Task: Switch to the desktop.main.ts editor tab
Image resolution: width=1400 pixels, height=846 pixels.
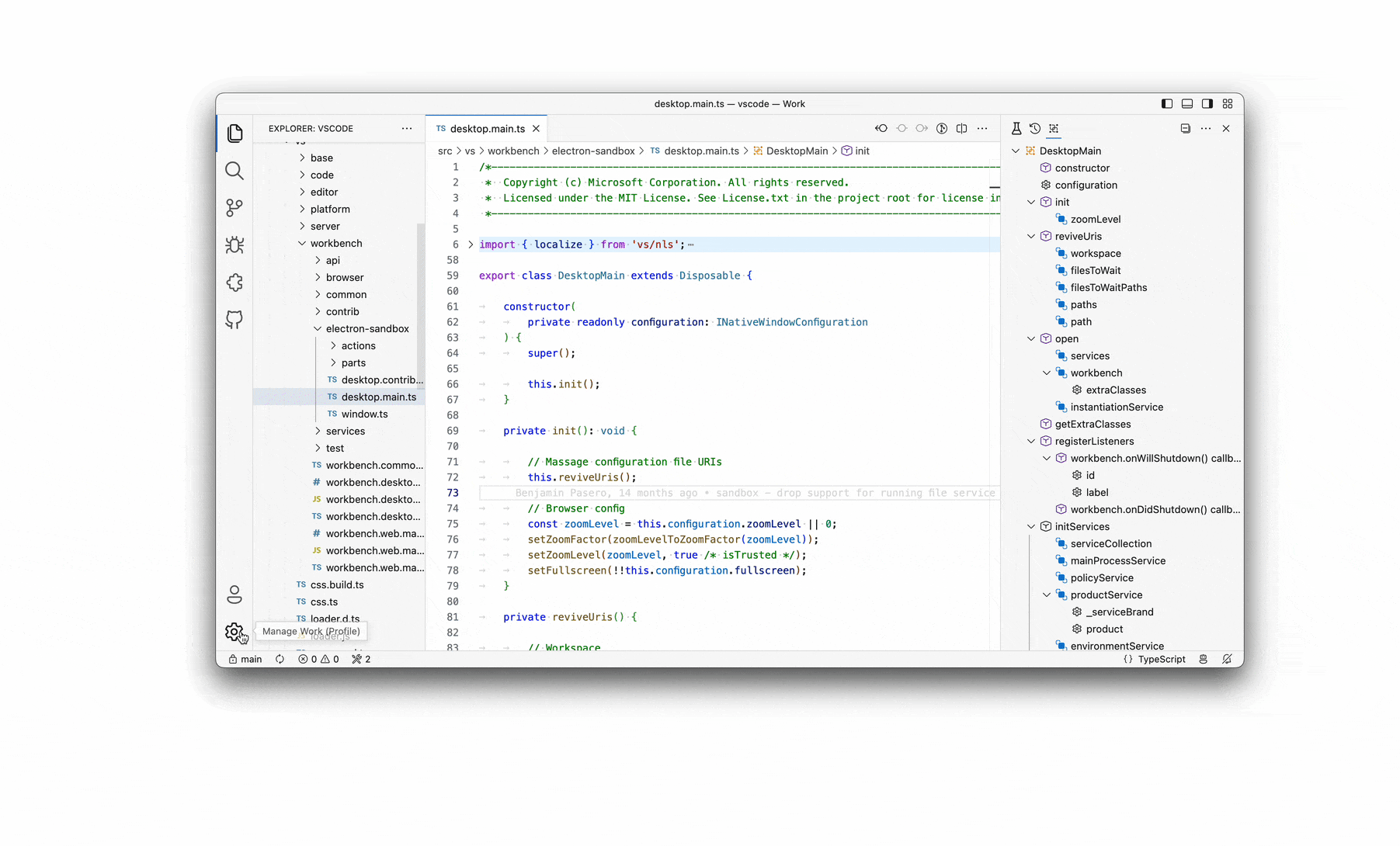Action: tap(486, 128)
